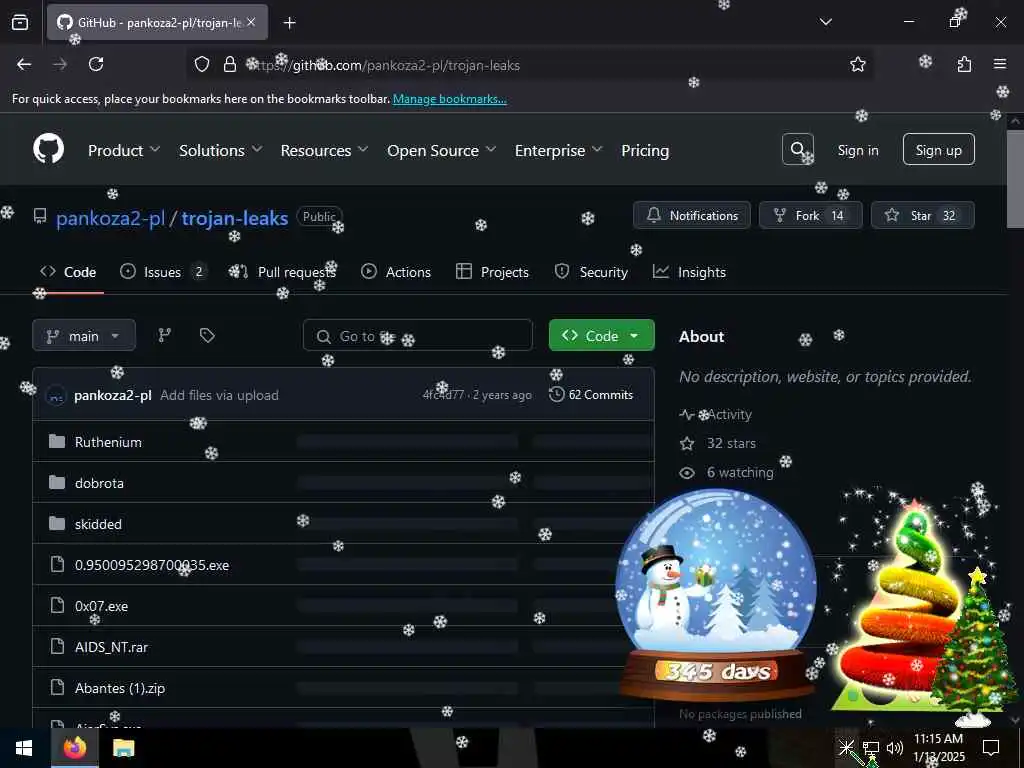
Task: Switch to the Issues tab
Action: click(163, 272)
